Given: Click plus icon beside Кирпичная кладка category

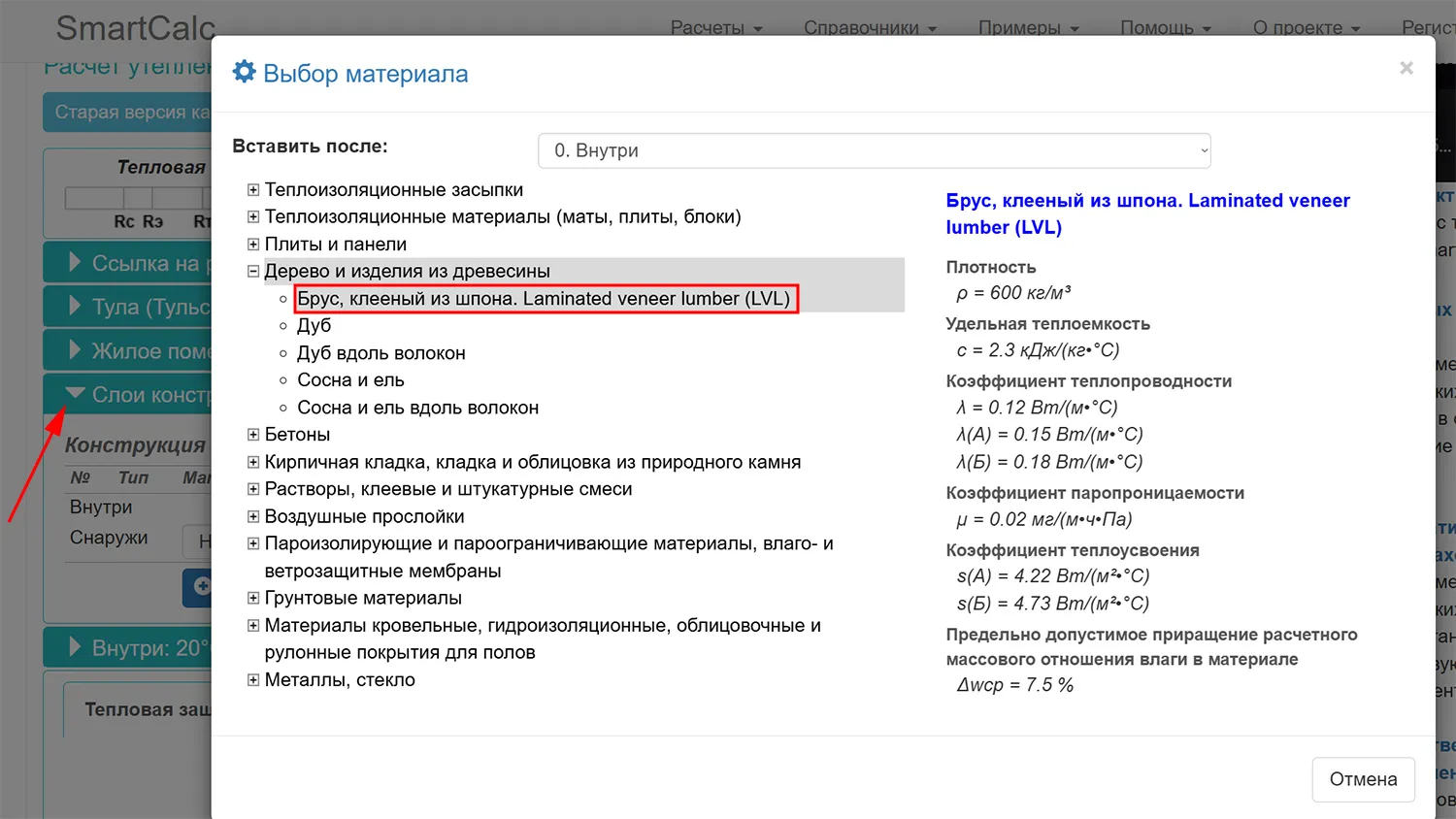Looking at the screenshot, I should point(253,462).
